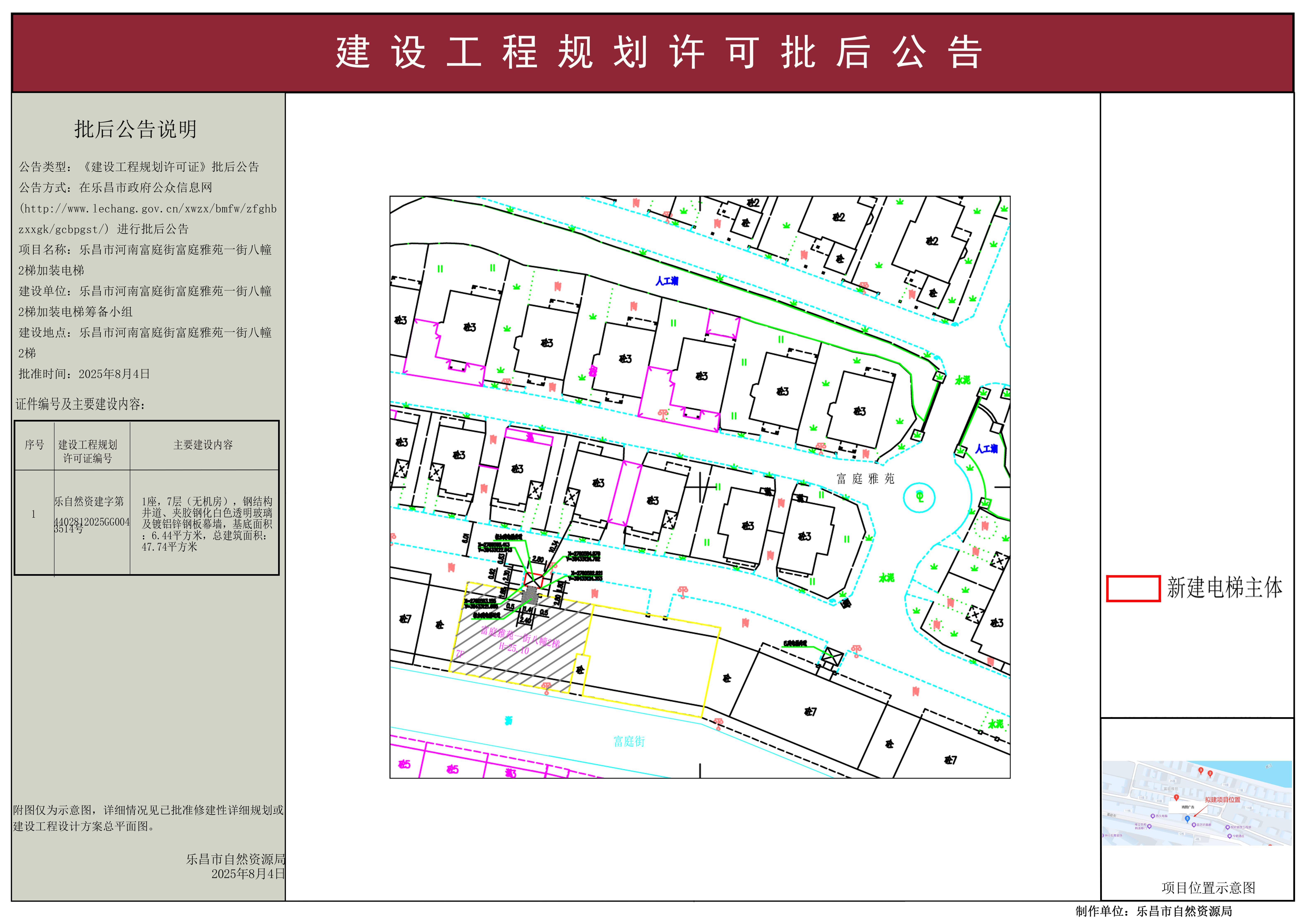Click the content cell starting 1座，7层
This screenshot has height=924, width=1306.
[x=207, y=524]
